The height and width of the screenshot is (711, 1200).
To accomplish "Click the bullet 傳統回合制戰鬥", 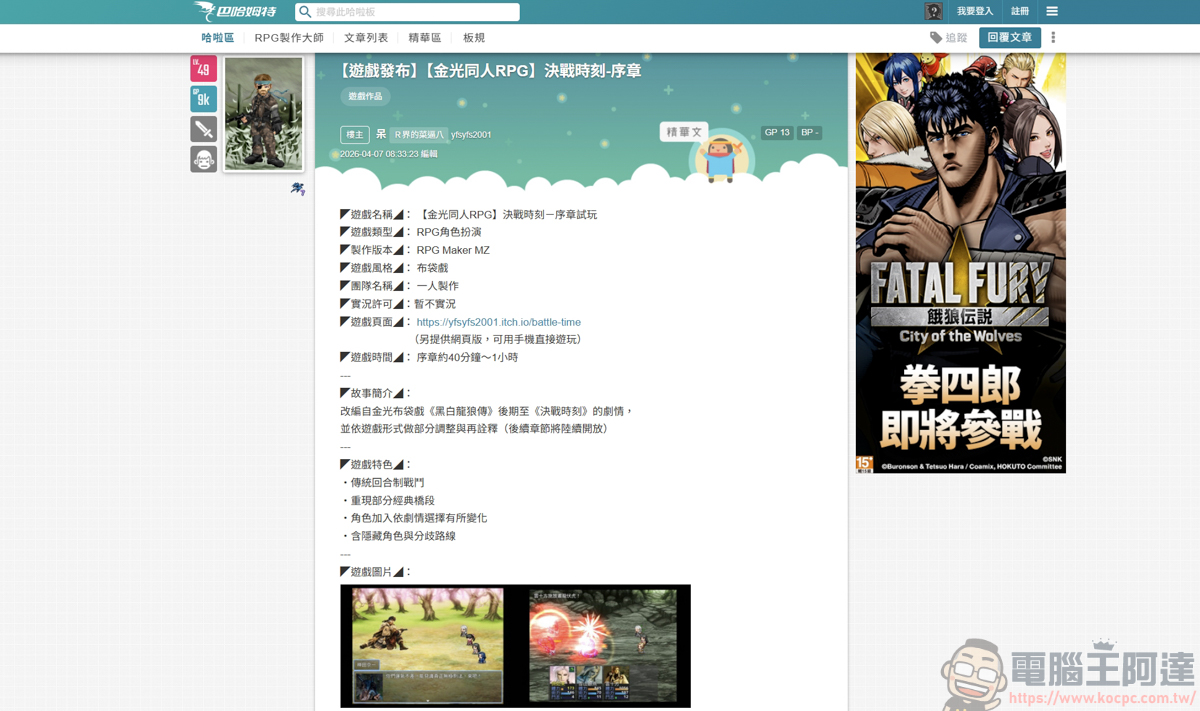I will click(x=382, y=482).
